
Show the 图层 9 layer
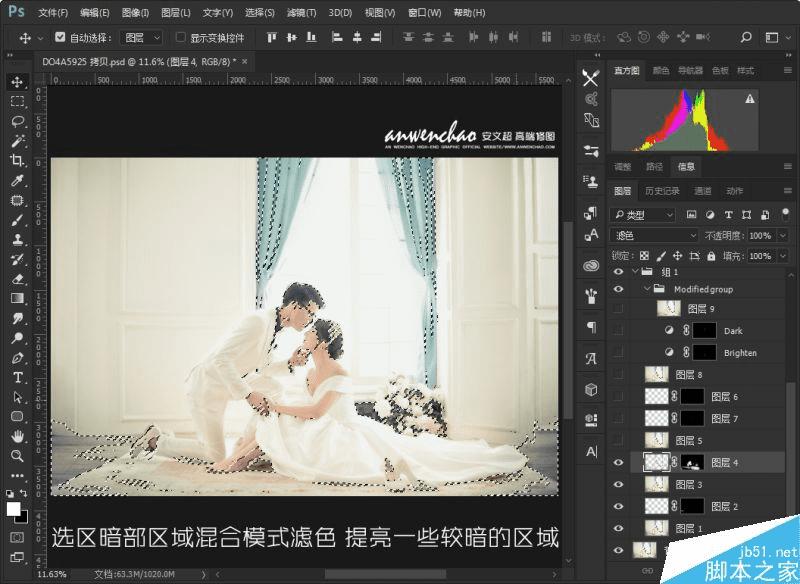coord(618,309)
